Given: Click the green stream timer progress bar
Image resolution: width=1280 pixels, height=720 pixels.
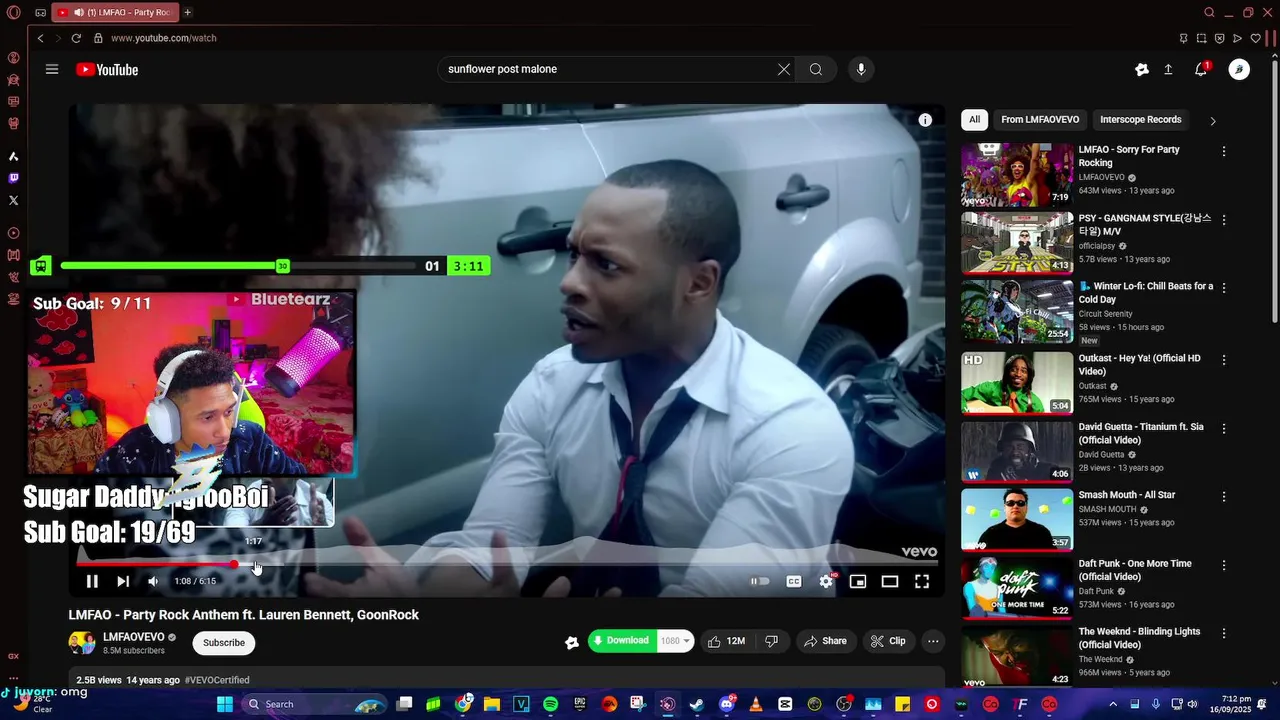Looking at the screenshot, I should pos(238,266).
